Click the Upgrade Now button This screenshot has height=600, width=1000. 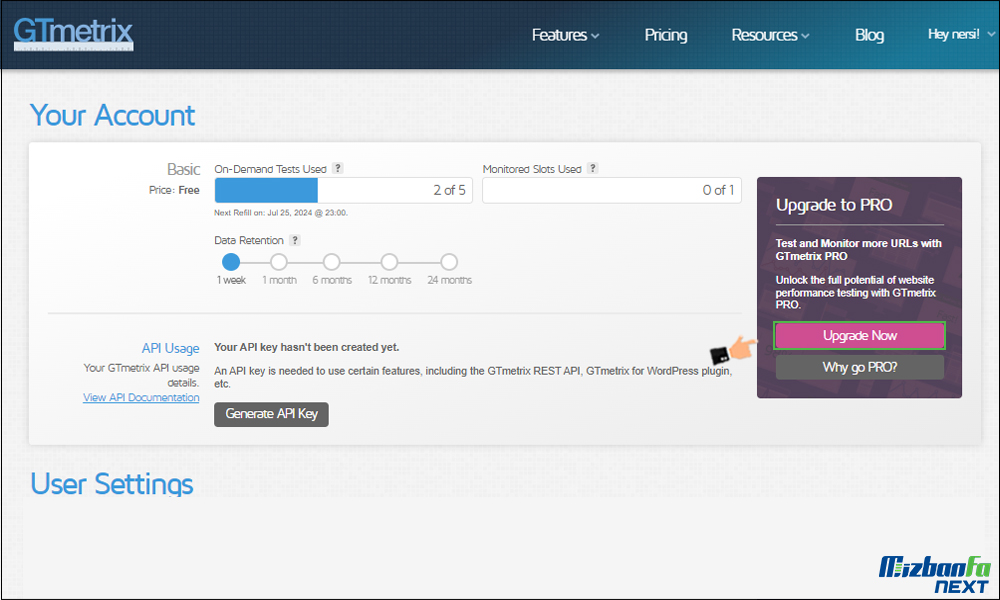point(859,336)
